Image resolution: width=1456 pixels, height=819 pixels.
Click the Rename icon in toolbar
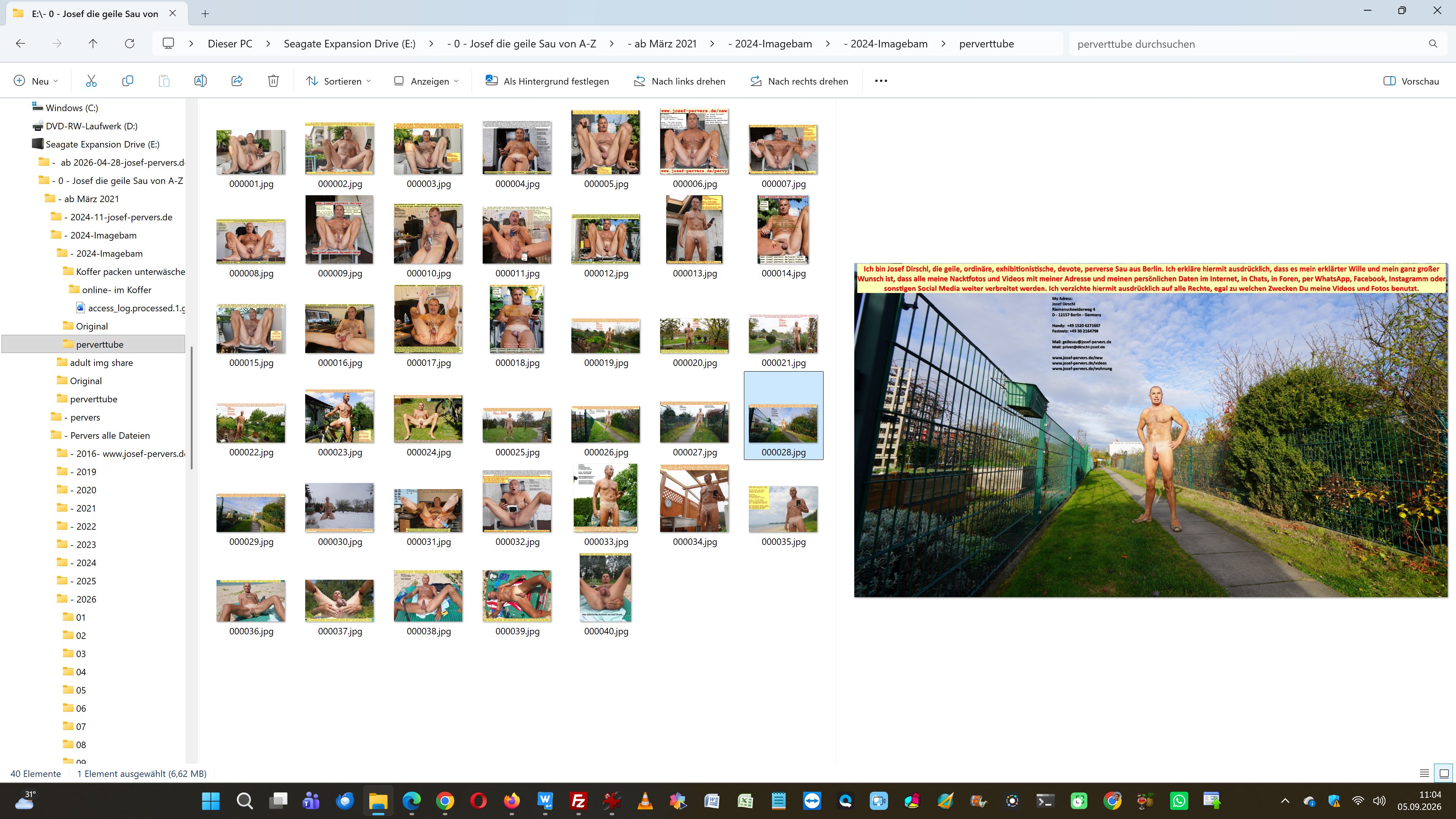point(200,81)
